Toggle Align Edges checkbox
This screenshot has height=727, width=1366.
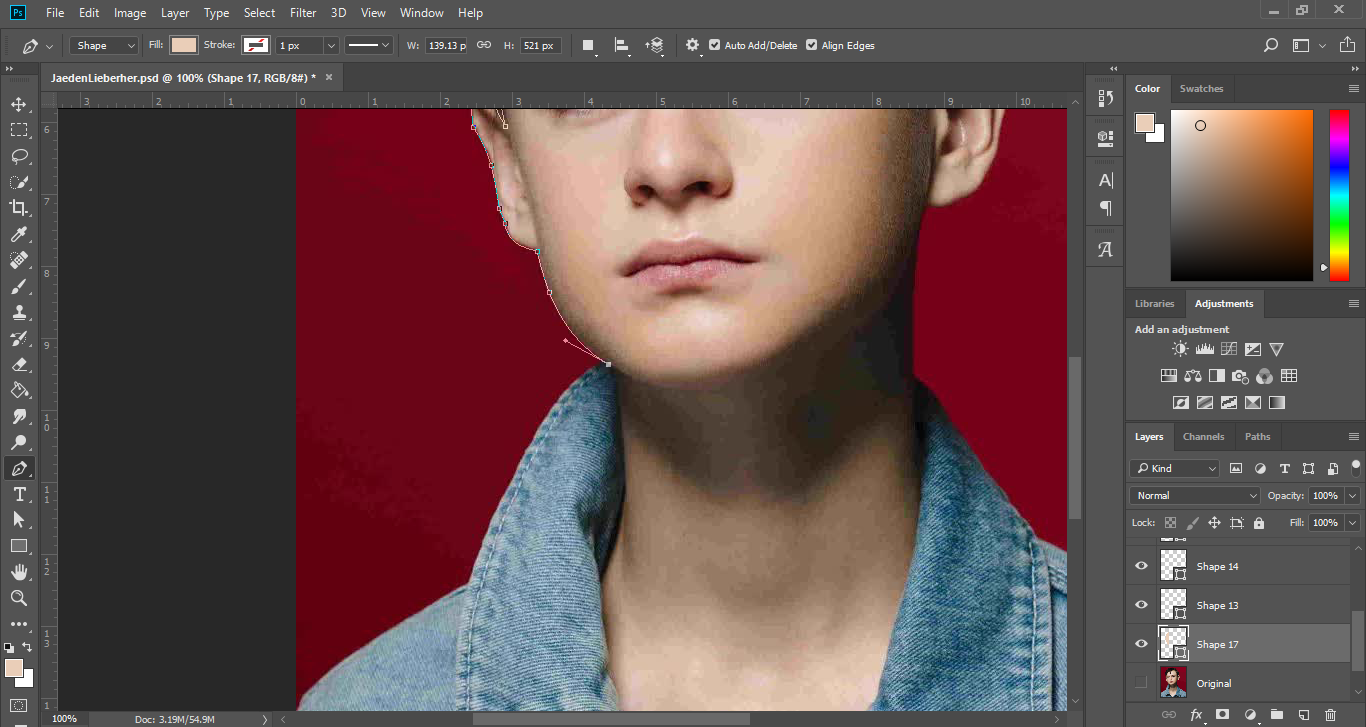[x=811, y=45]
